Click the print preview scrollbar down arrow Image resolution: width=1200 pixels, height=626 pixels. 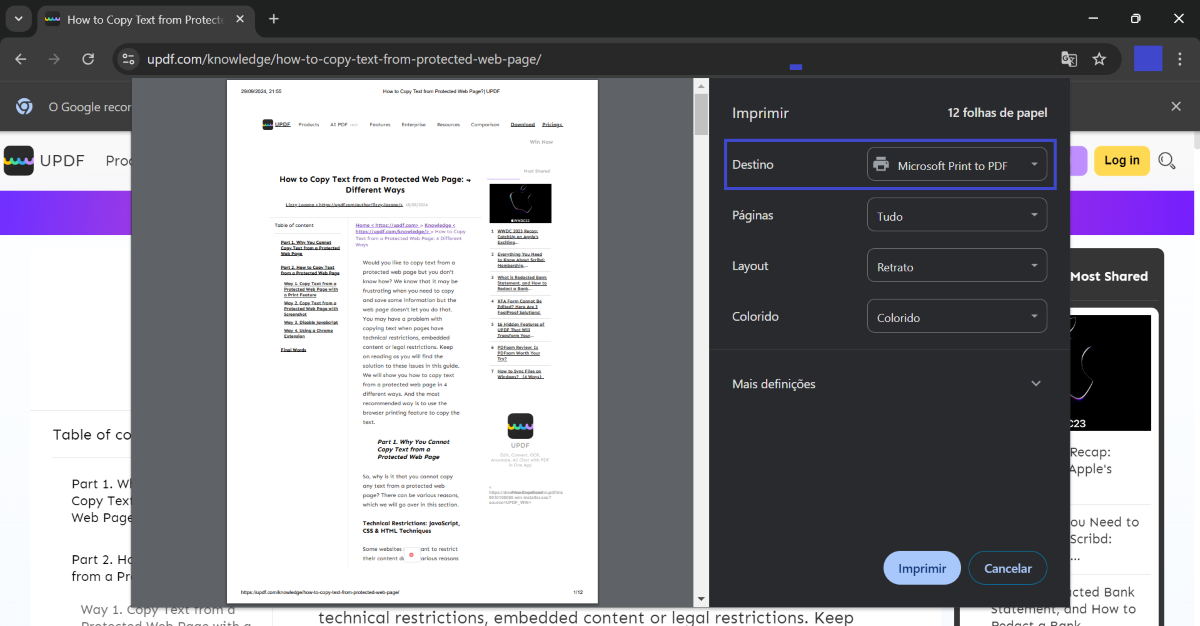tap(701, 599)
